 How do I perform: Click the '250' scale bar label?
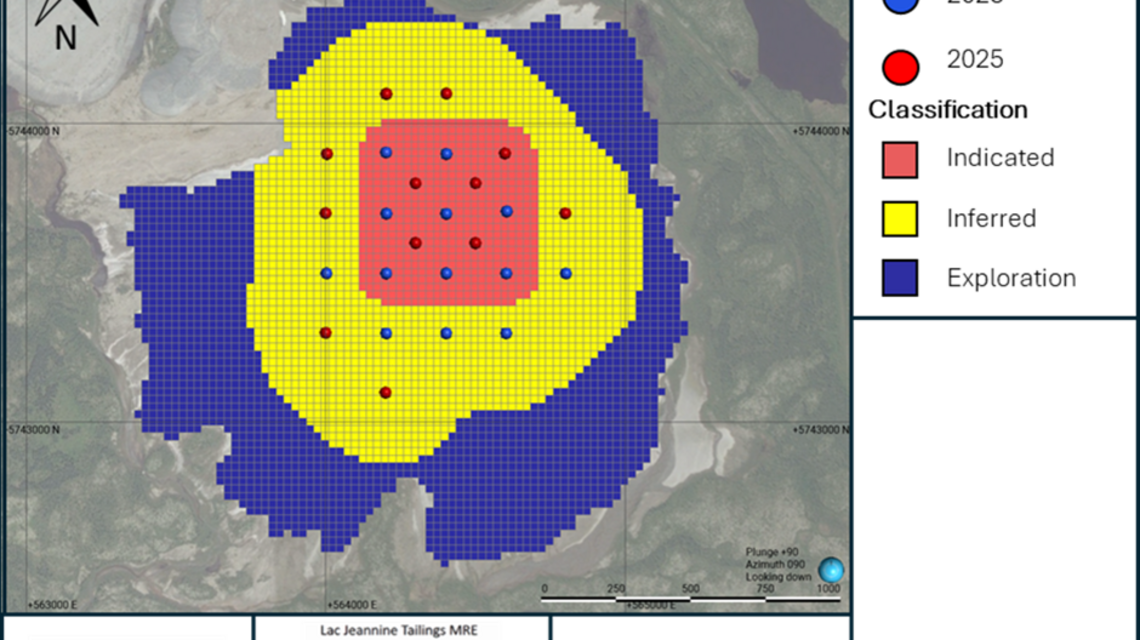tap(616, 588)
